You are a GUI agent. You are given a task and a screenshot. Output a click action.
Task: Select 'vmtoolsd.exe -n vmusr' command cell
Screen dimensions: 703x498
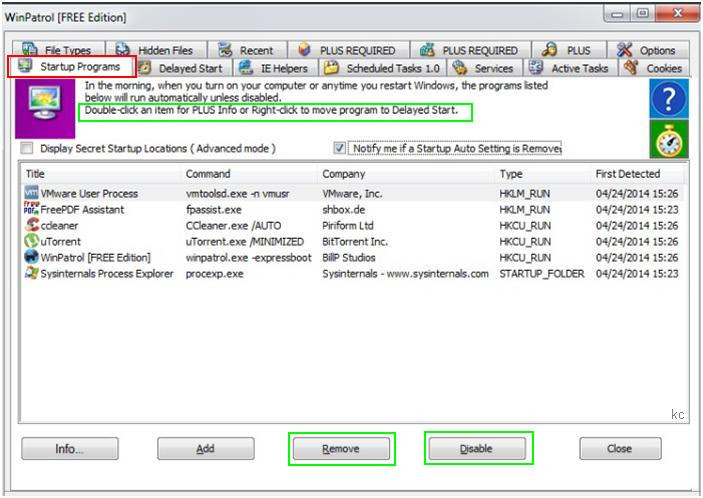(x=238, y=194)
